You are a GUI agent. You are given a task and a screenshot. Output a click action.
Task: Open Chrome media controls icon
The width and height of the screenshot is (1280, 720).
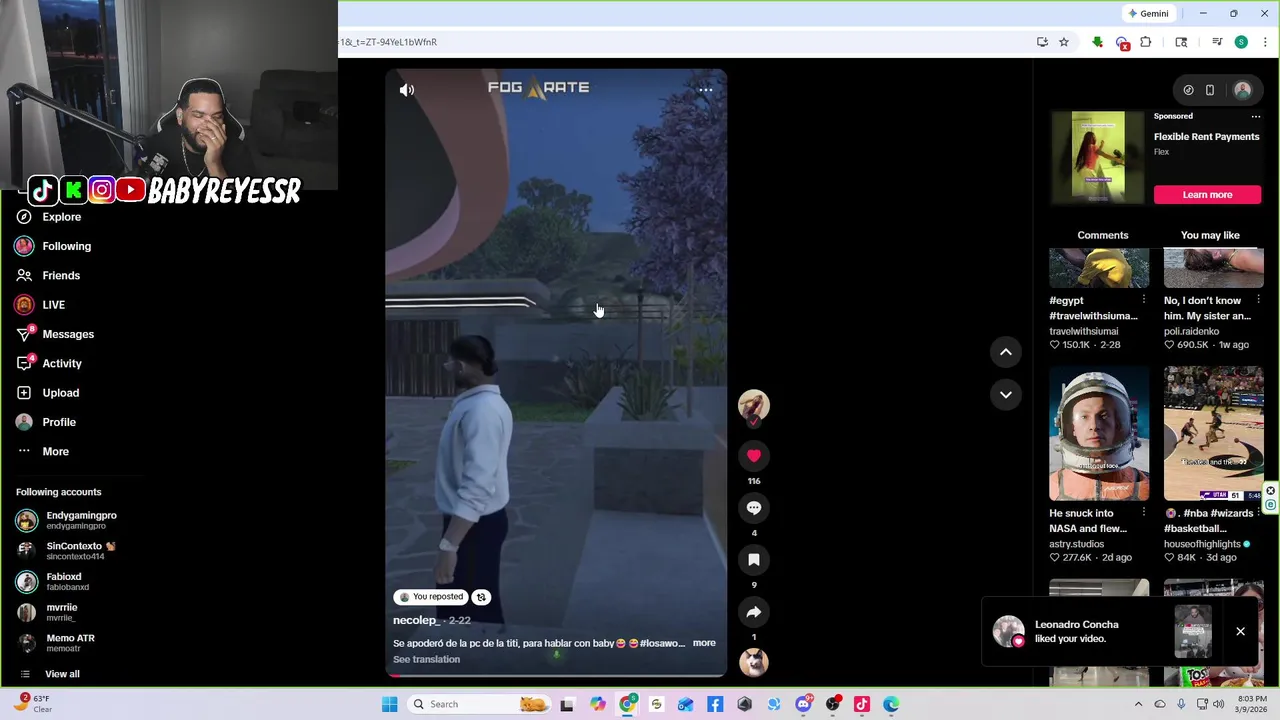(1217, 42)
